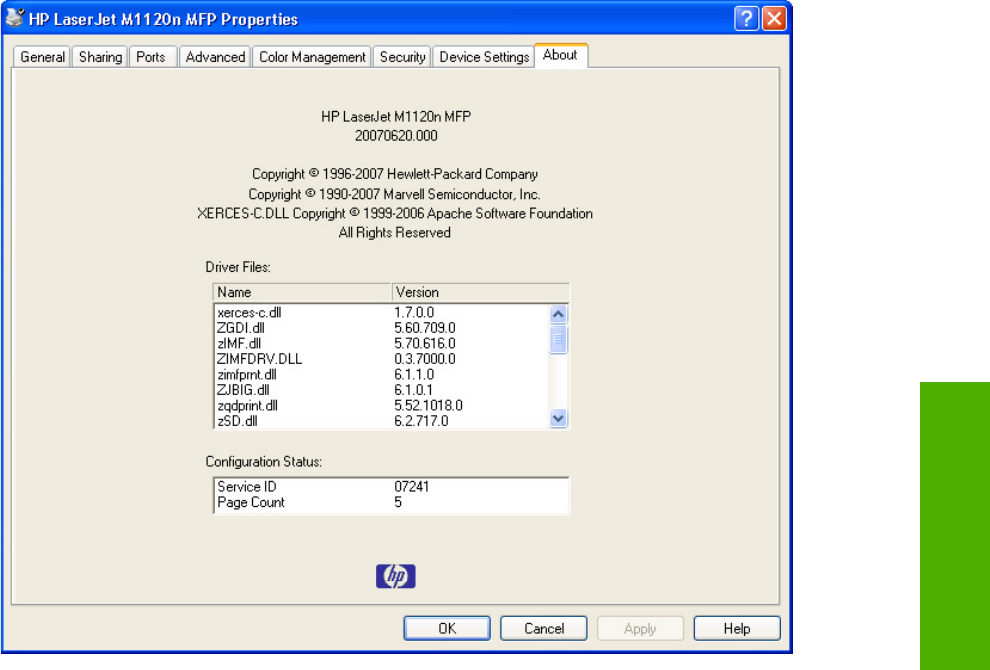This screenshot has height=670, width=990.
Task: Click the HP LaserJet M1120n MFP heading
Action: coord(396,117)
